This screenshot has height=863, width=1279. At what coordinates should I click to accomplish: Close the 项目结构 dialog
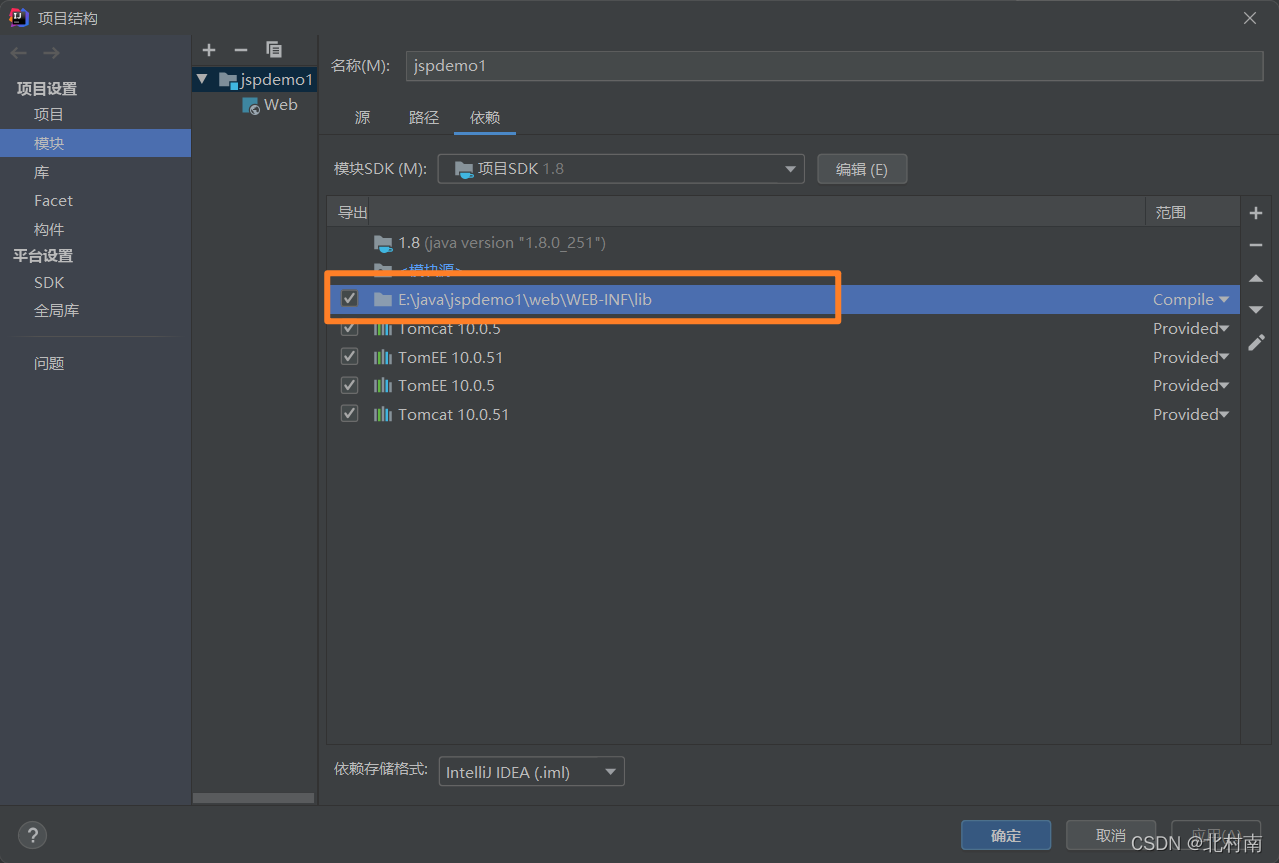click(1250, 18)
